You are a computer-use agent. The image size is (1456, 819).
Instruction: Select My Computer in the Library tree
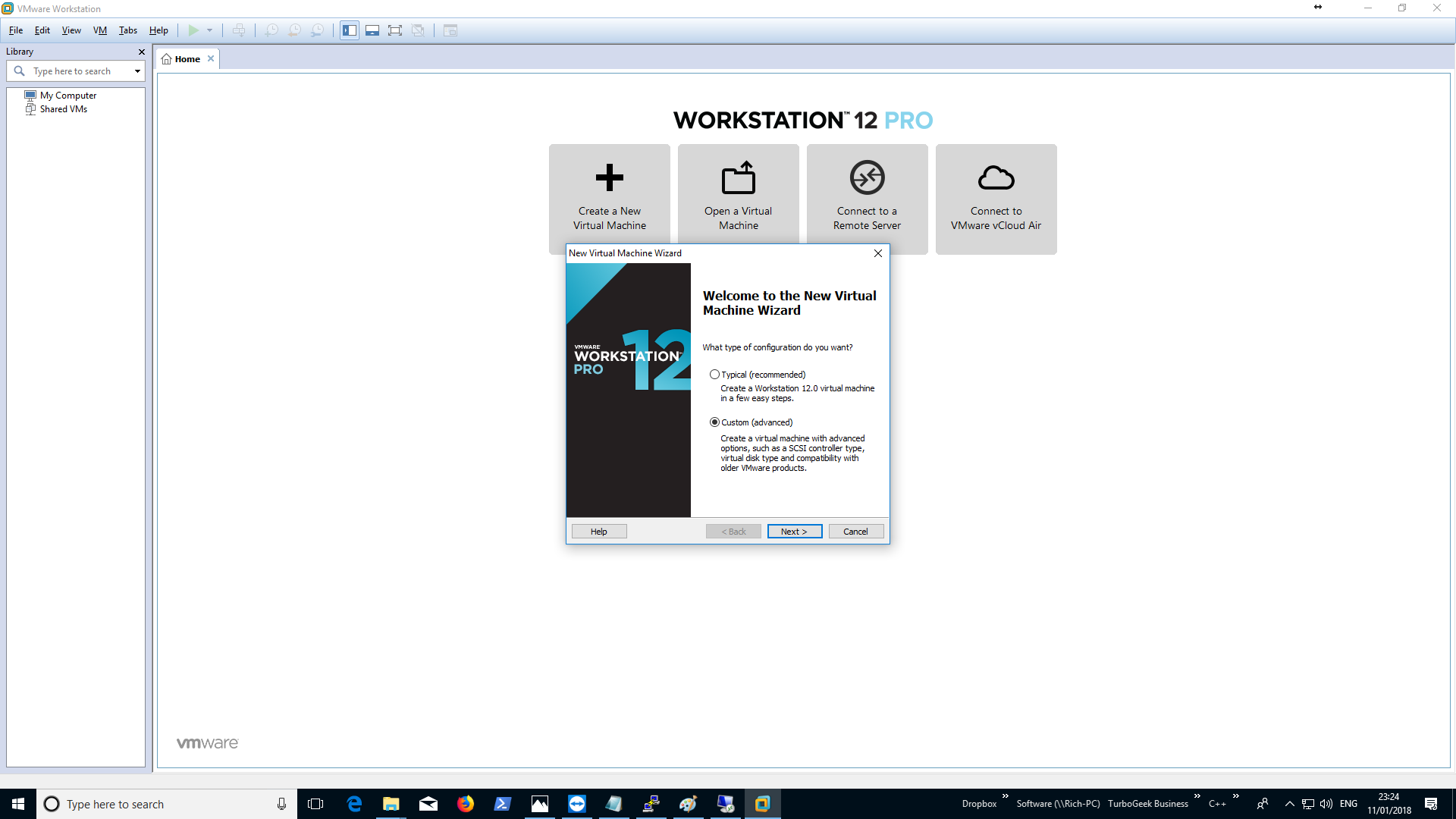pyautogui.click(x=68, y=96)
